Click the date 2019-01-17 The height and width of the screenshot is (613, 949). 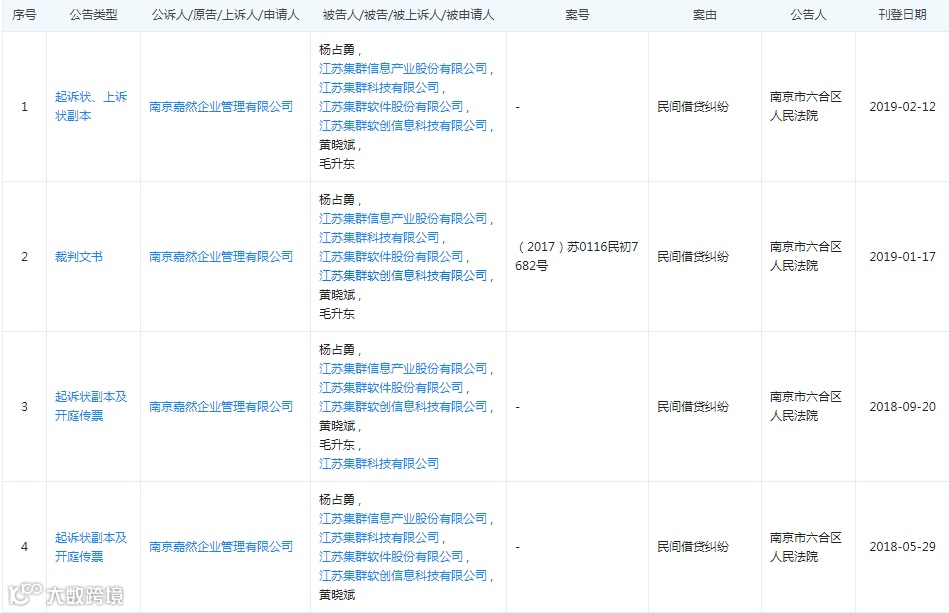(x=902, y=257)
